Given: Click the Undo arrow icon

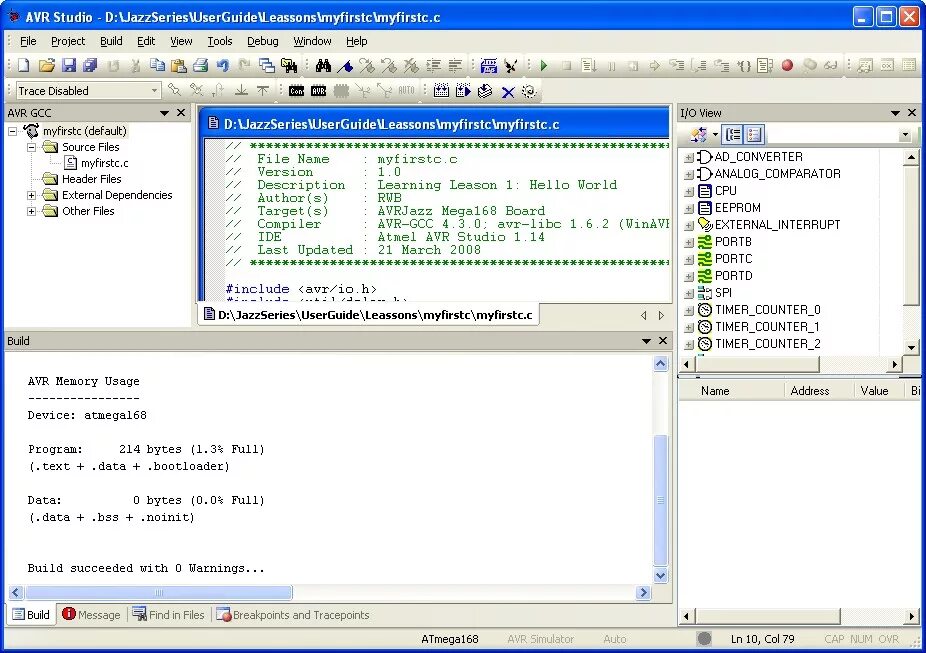Looking at the screenshot, I should click(x=223, y=66).
